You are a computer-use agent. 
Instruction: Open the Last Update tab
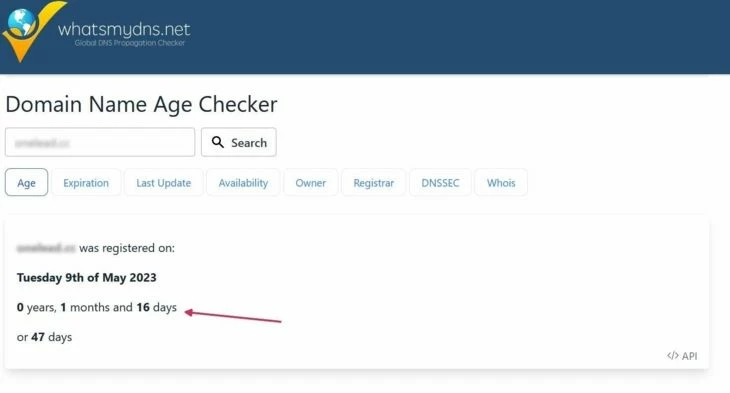[163, 183]
